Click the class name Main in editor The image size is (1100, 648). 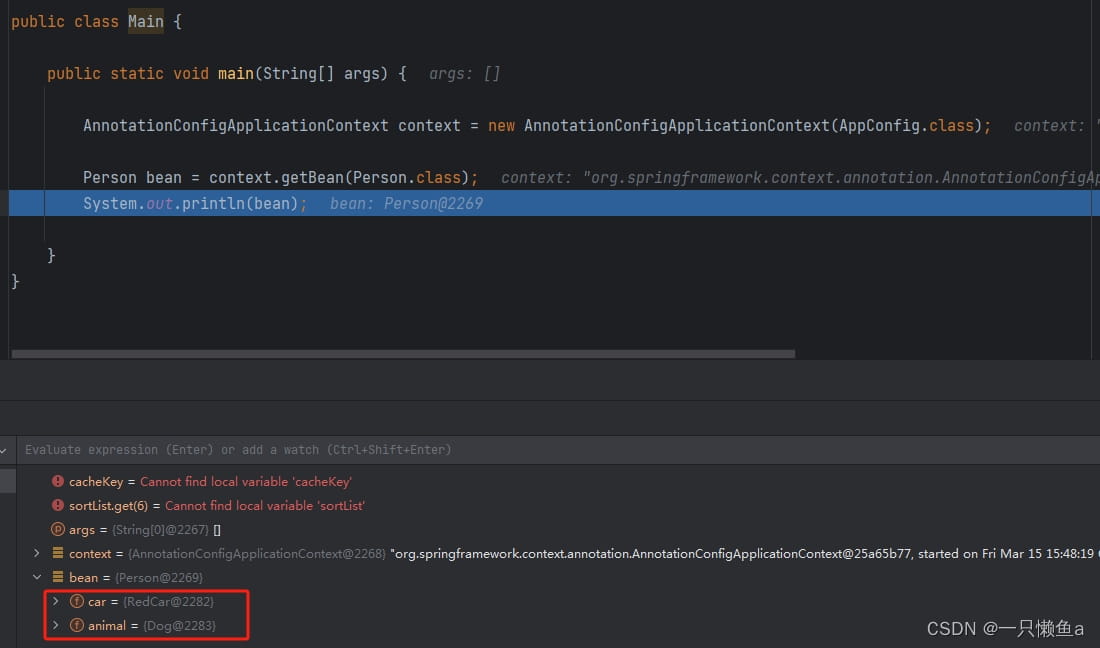[145, 22]
